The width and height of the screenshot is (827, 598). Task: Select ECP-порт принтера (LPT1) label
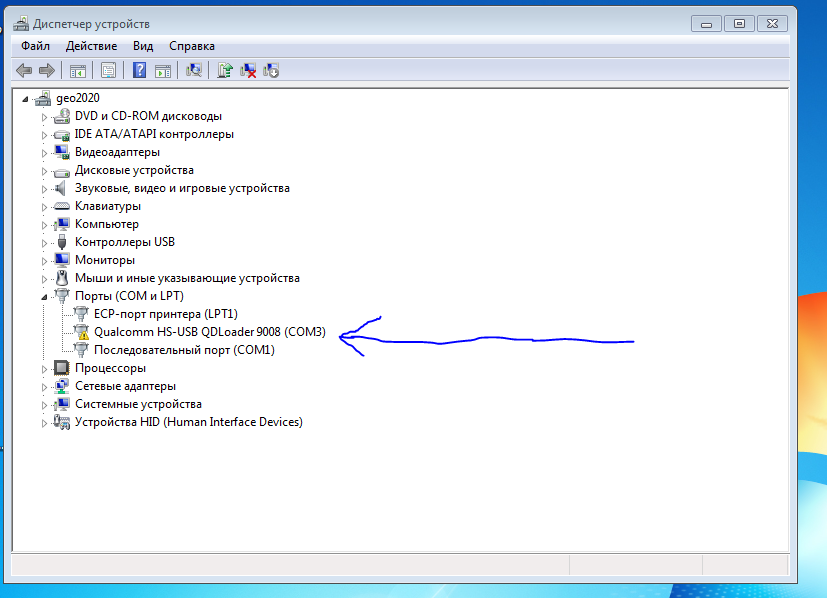click(x=166, y=314)
